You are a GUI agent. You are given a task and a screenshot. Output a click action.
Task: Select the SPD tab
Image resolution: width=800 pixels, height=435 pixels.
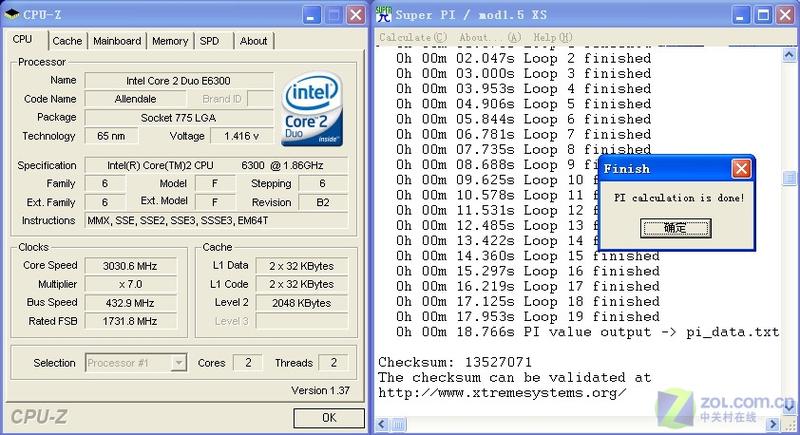tap(209, 41)
